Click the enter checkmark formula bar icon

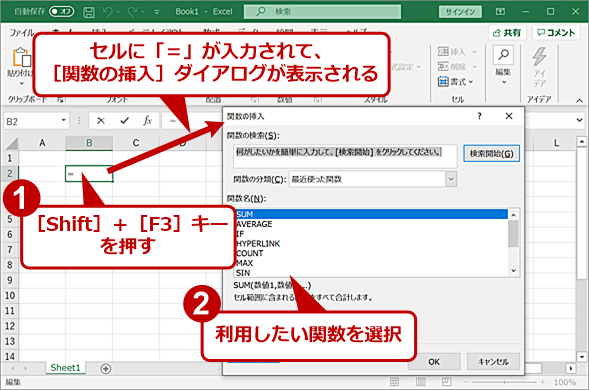tap(124, 121)
